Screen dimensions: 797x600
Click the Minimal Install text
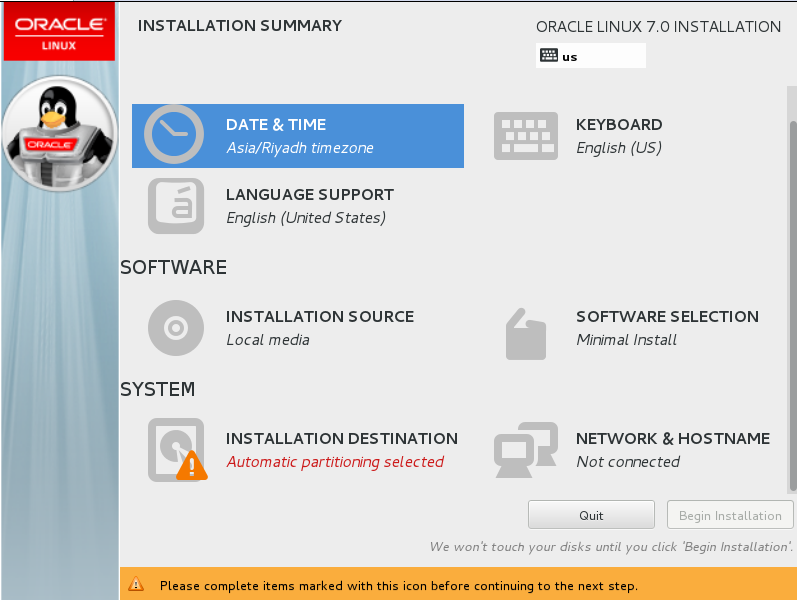point(626,340)
